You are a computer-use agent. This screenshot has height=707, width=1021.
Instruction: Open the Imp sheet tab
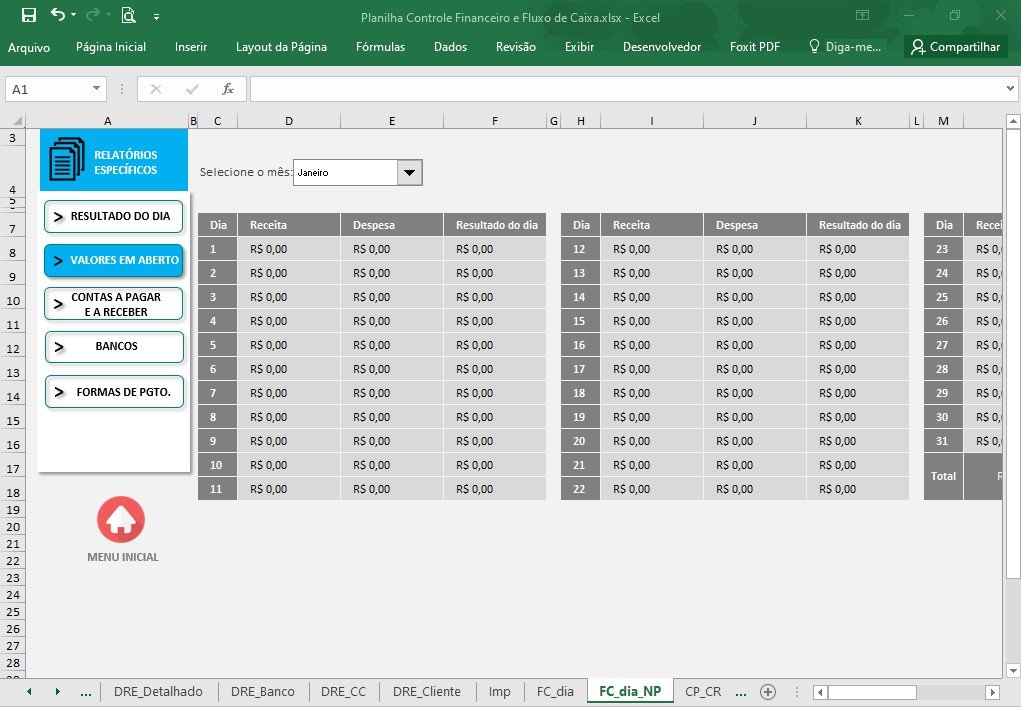pos(499,691)
